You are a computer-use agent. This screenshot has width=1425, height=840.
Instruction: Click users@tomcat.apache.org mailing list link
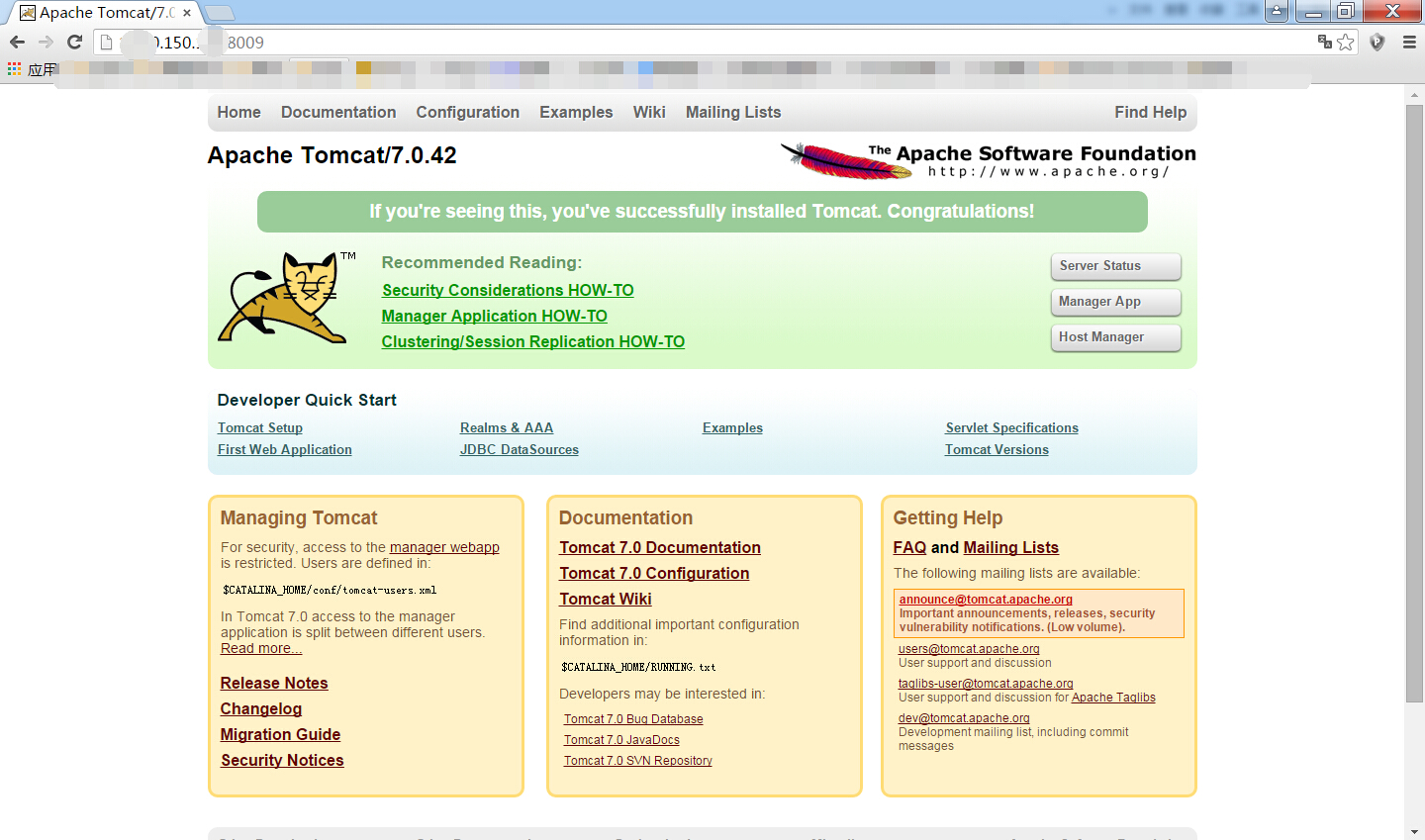969,649
